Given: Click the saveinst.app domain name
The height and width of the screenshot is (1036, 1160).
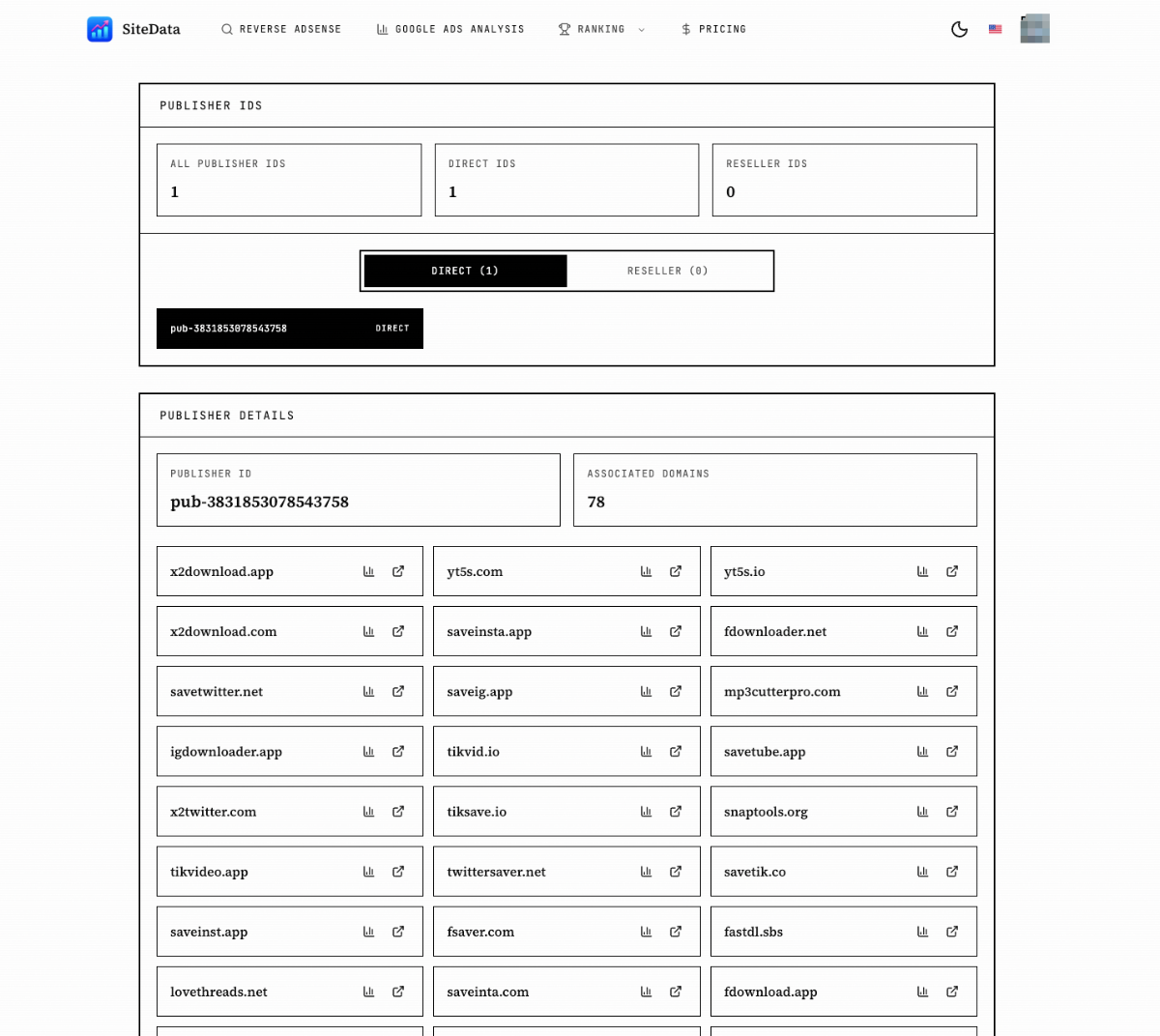Looking at the screenshot, I should (x=209, y=932).
